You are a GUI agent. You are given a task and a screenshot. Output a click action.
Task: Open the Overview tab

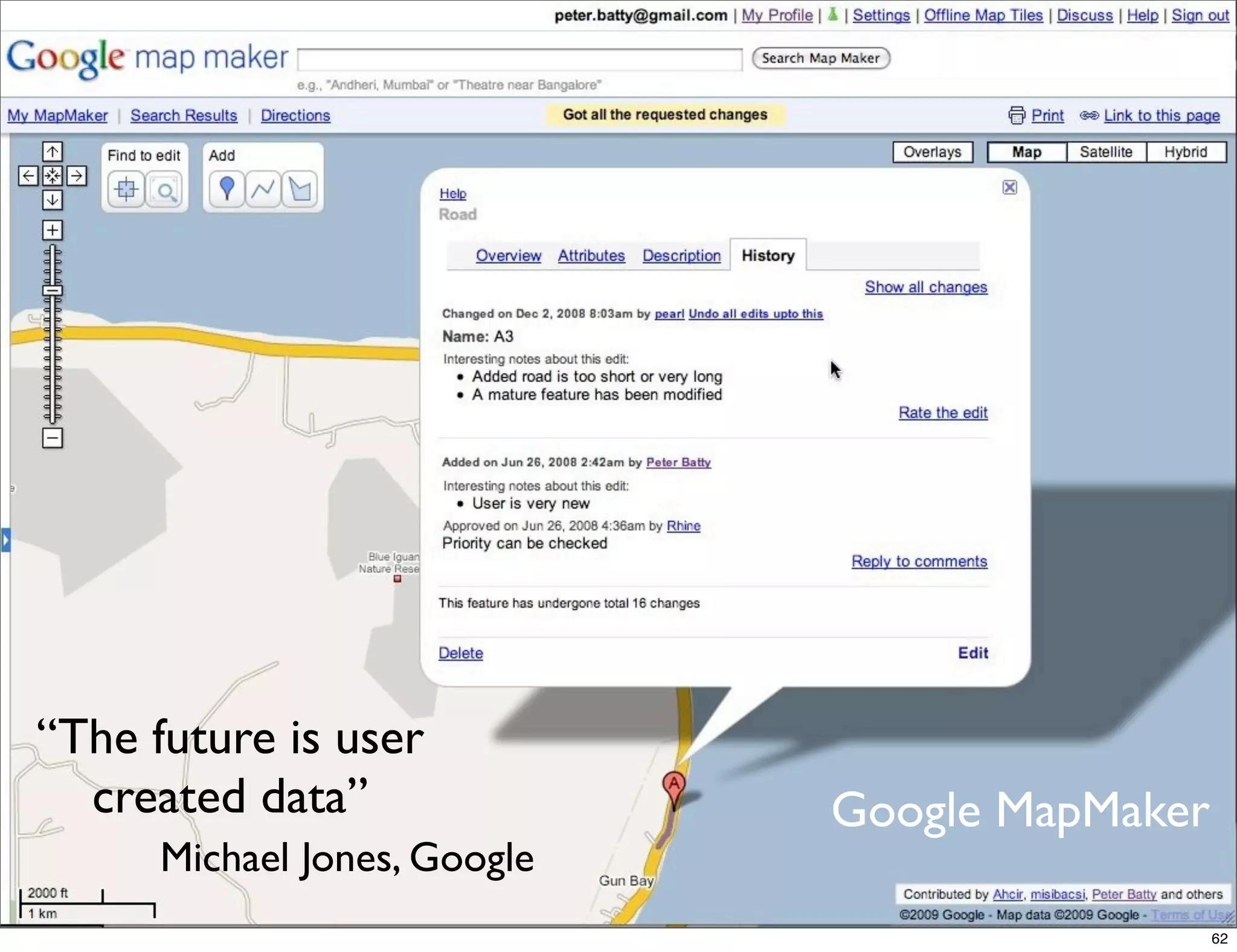coord(509,256)
